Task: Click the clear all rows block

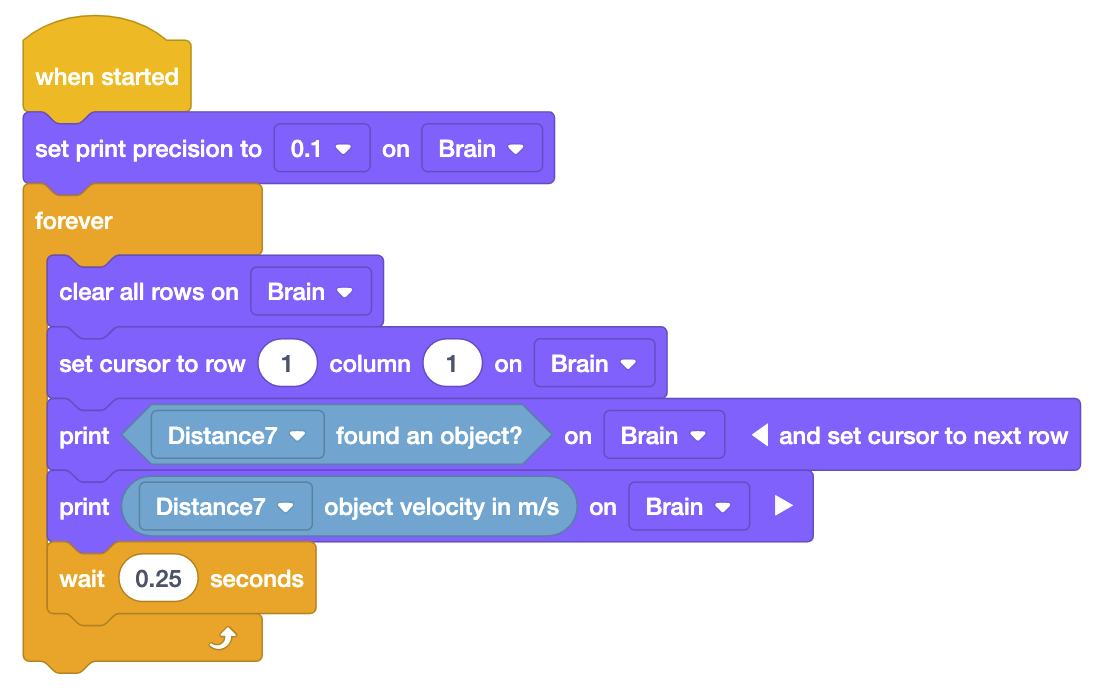Action: pyautogui.click(x=148, y=291)
